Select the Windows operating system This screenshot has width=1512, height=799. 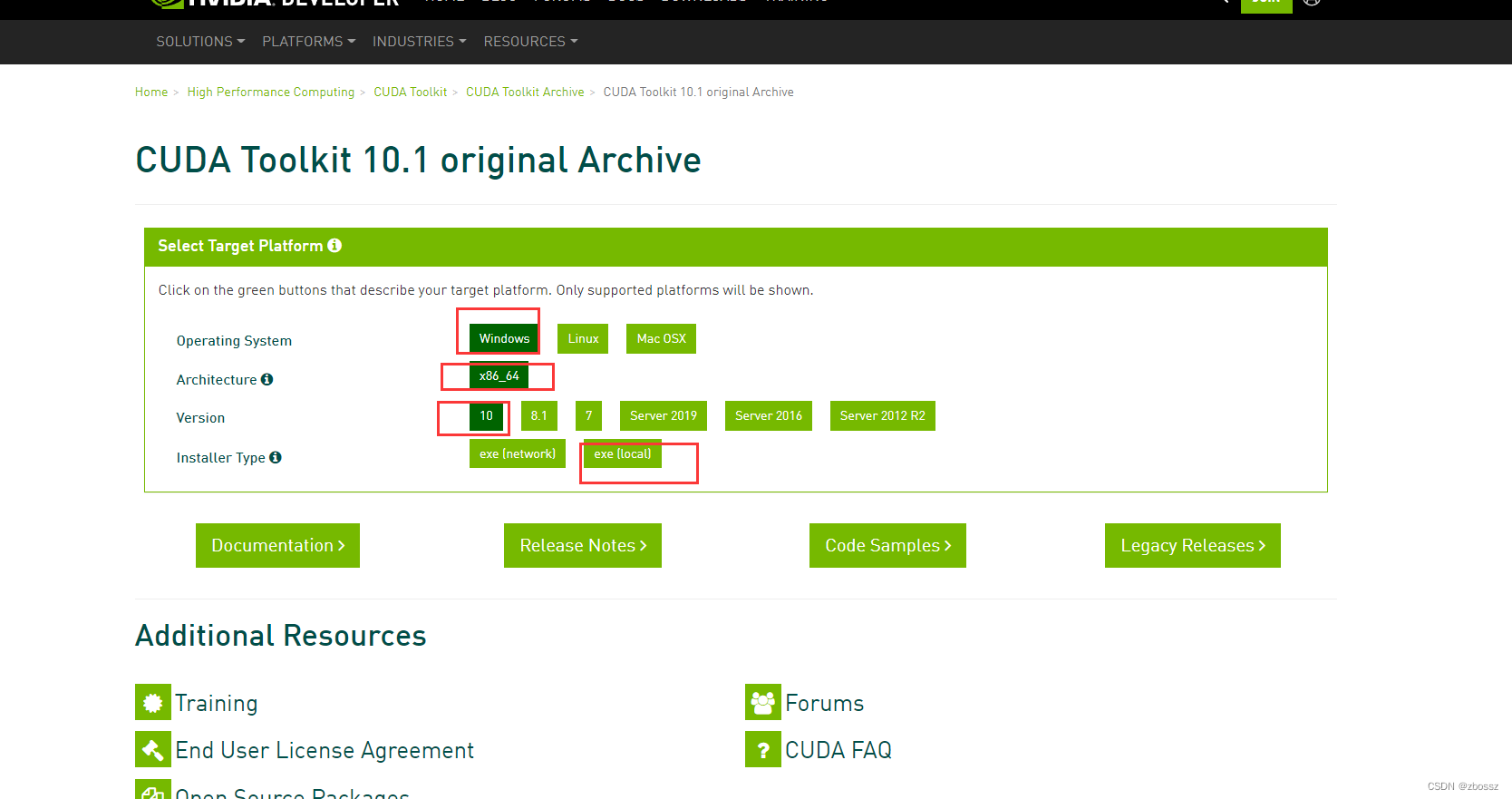(x=504, y=338)
